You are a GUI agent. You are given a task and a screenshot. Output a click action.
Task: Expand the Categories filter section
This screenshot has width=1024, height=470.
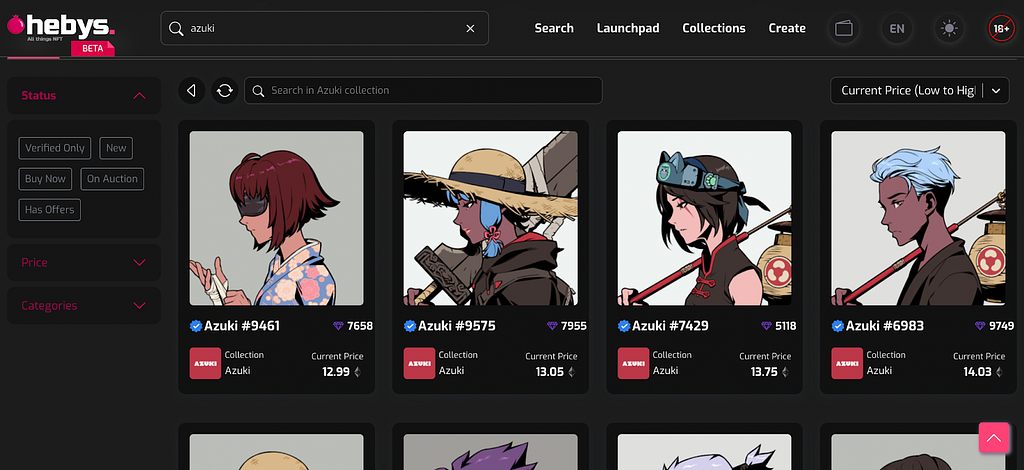(x=84, y=306)
